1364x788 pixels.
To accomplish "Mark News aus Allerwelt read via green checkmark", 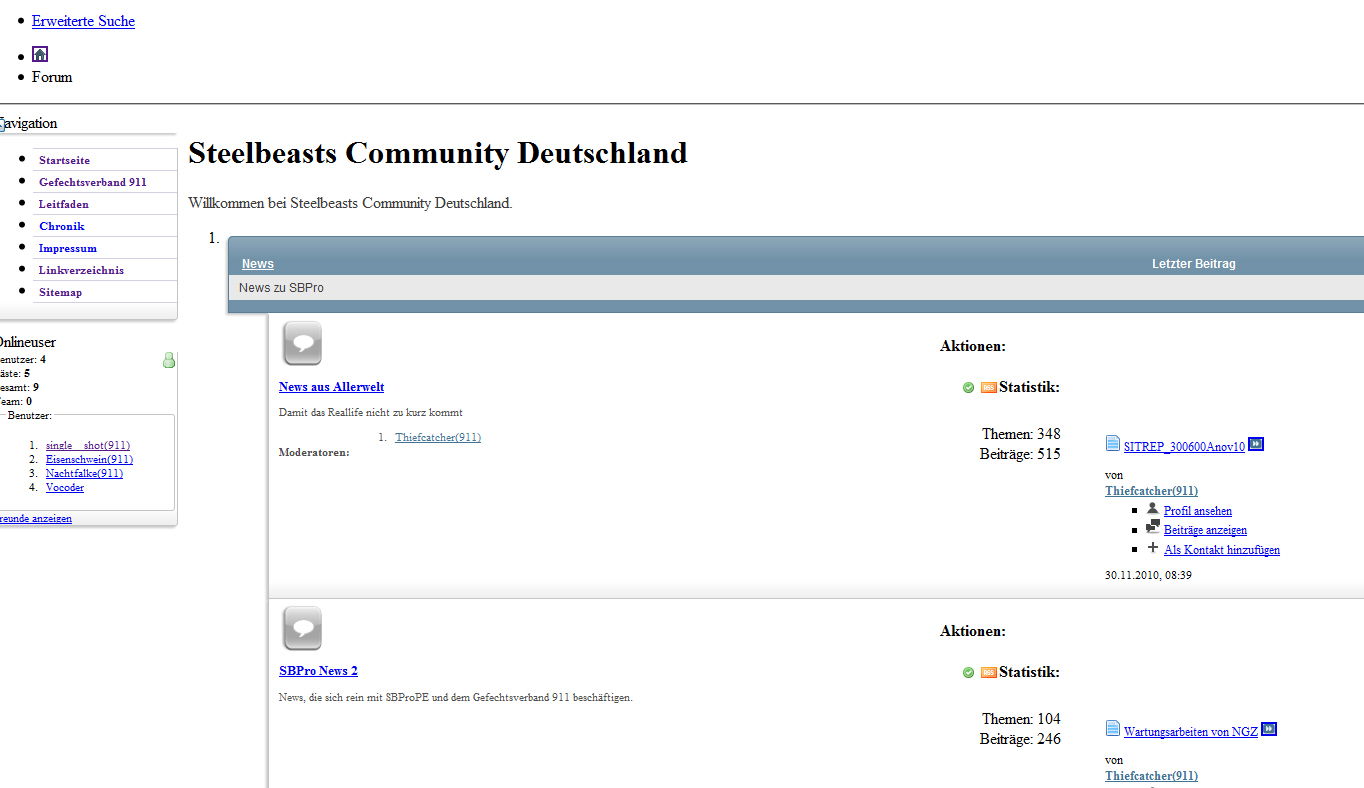I will [968, 388].
